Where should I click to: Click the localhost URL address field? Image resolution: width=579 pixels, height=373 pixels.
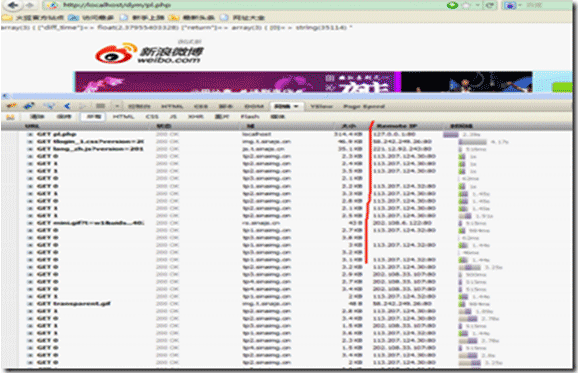coord(244,5)
